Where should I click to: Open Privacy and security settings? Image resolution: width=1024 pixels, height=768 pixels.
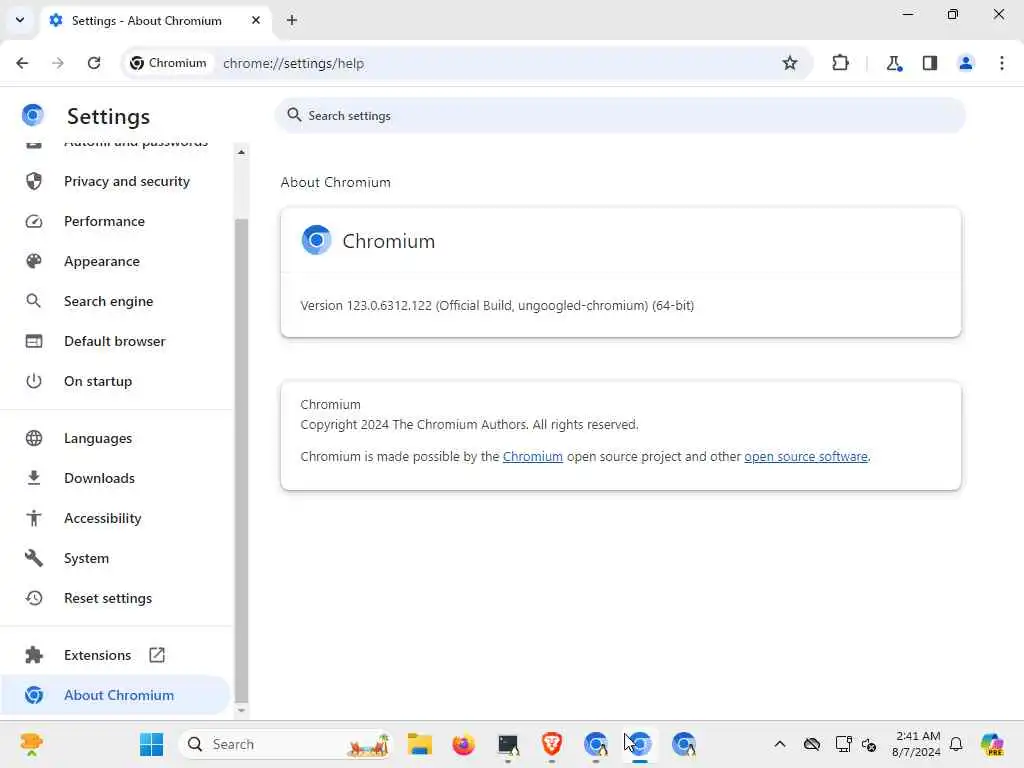point(116,181)
